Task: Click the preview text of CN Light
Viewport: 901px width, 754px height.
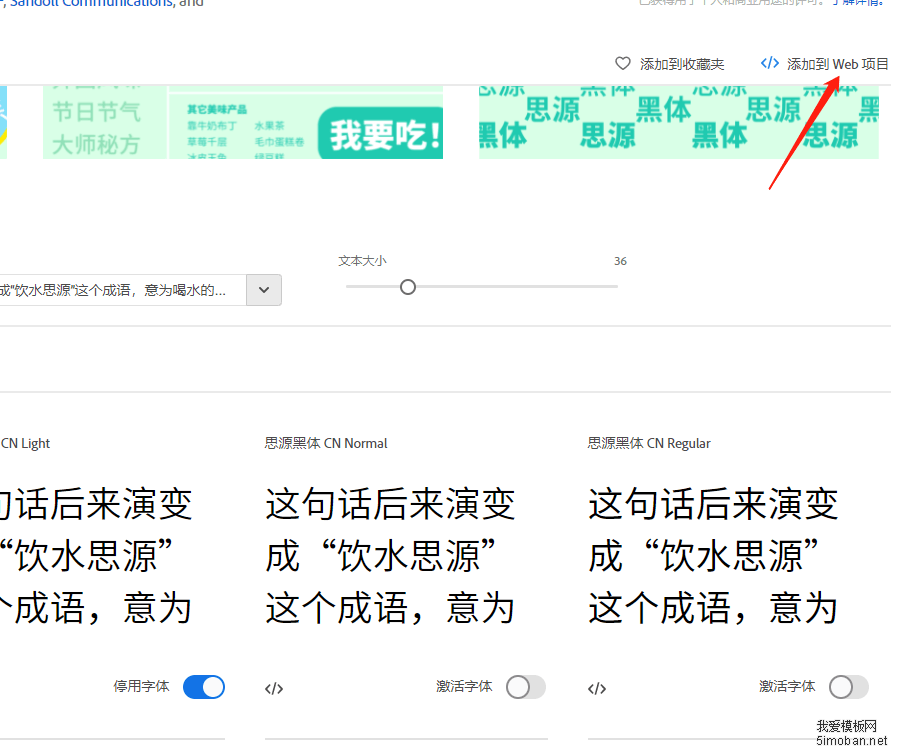Action: coord(95,556)
